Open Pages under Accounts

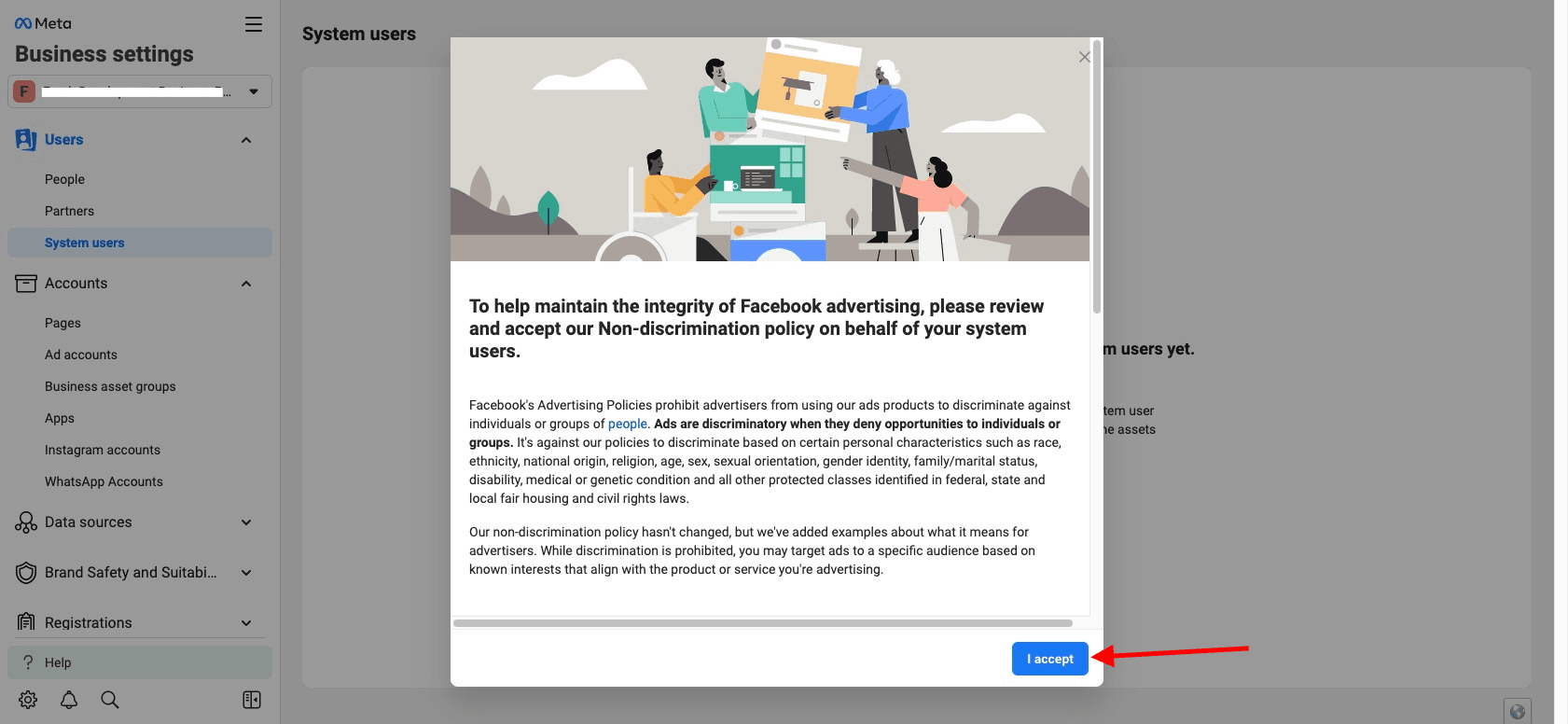click(62, 323)
